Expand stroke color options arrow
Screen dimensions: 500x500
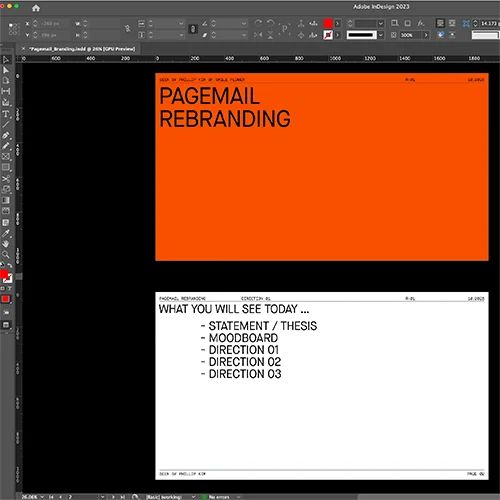(x=338, y=35)
